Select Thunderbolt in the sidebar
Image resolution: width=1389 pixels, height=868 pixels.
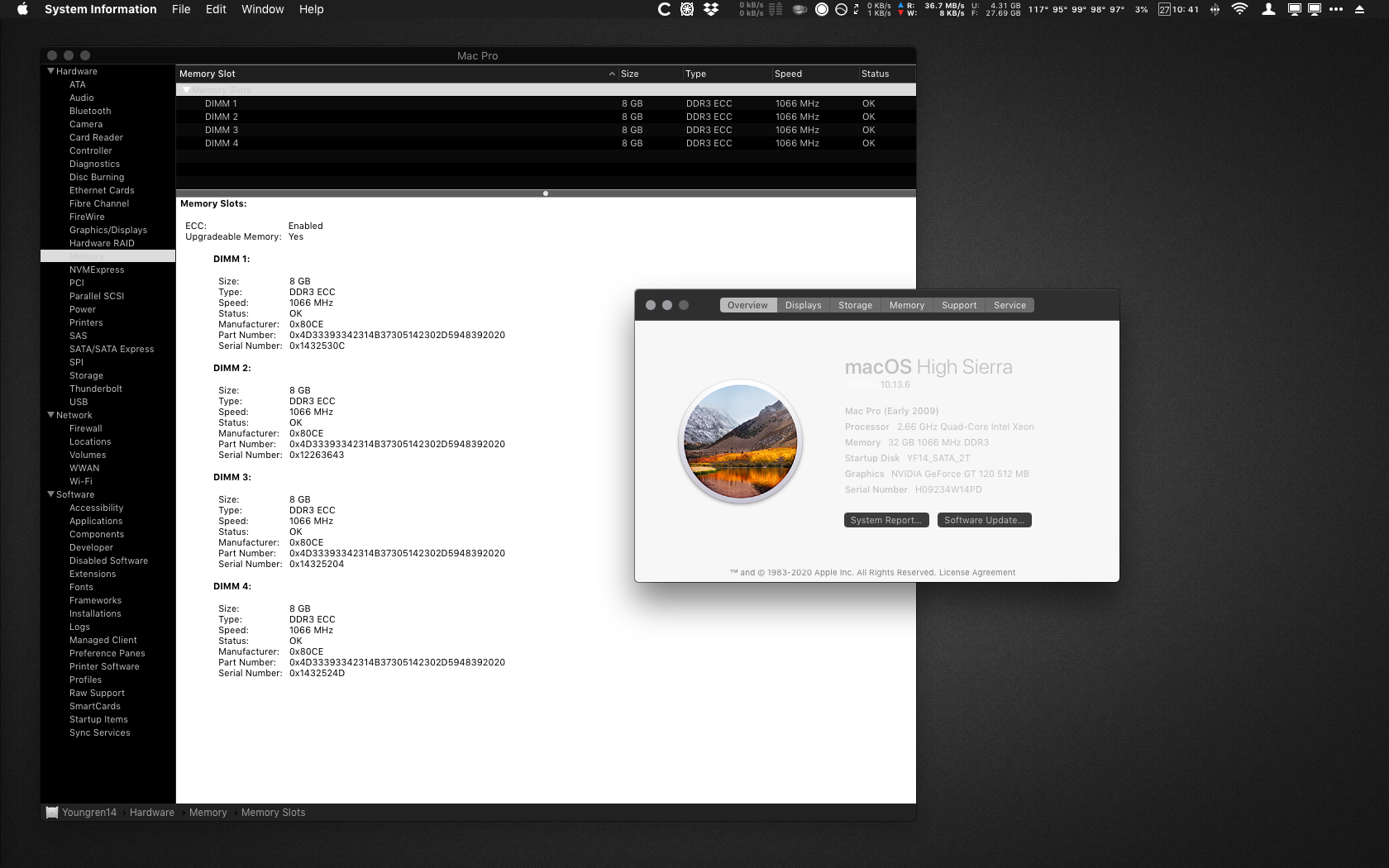click(96, 389)
